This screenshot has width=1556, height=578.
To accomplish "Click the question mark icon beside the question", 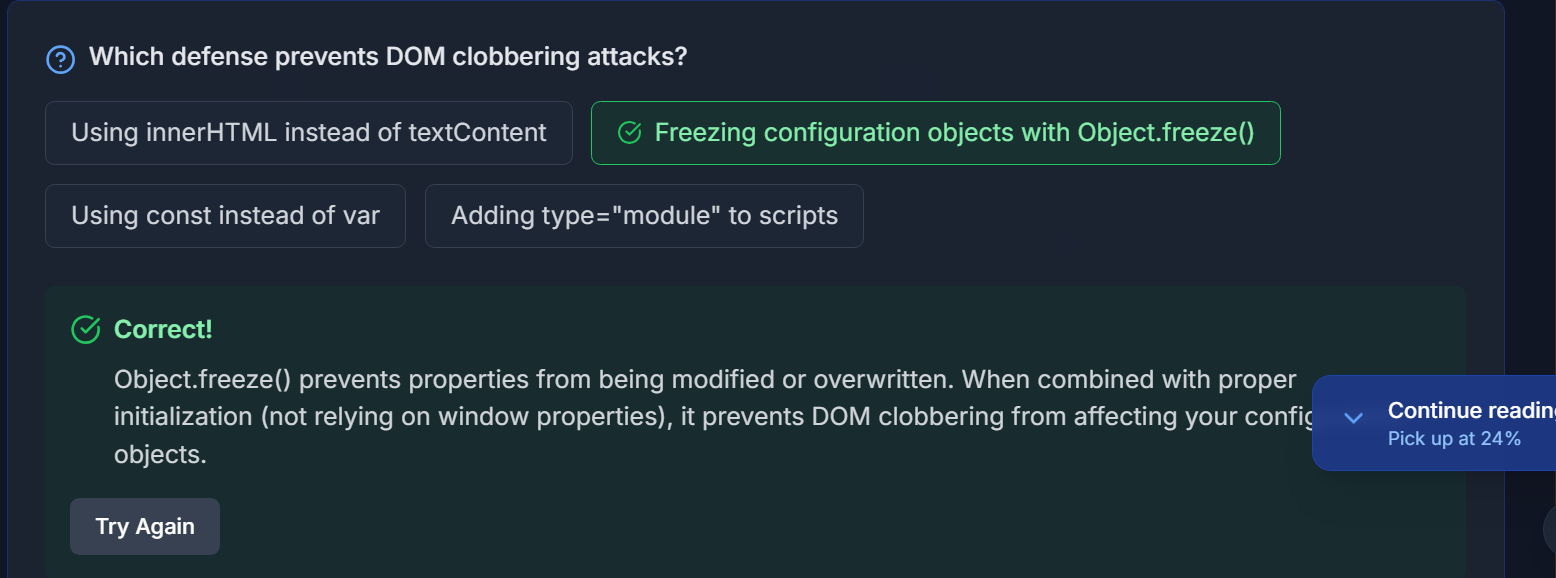I will pos(61,60).
